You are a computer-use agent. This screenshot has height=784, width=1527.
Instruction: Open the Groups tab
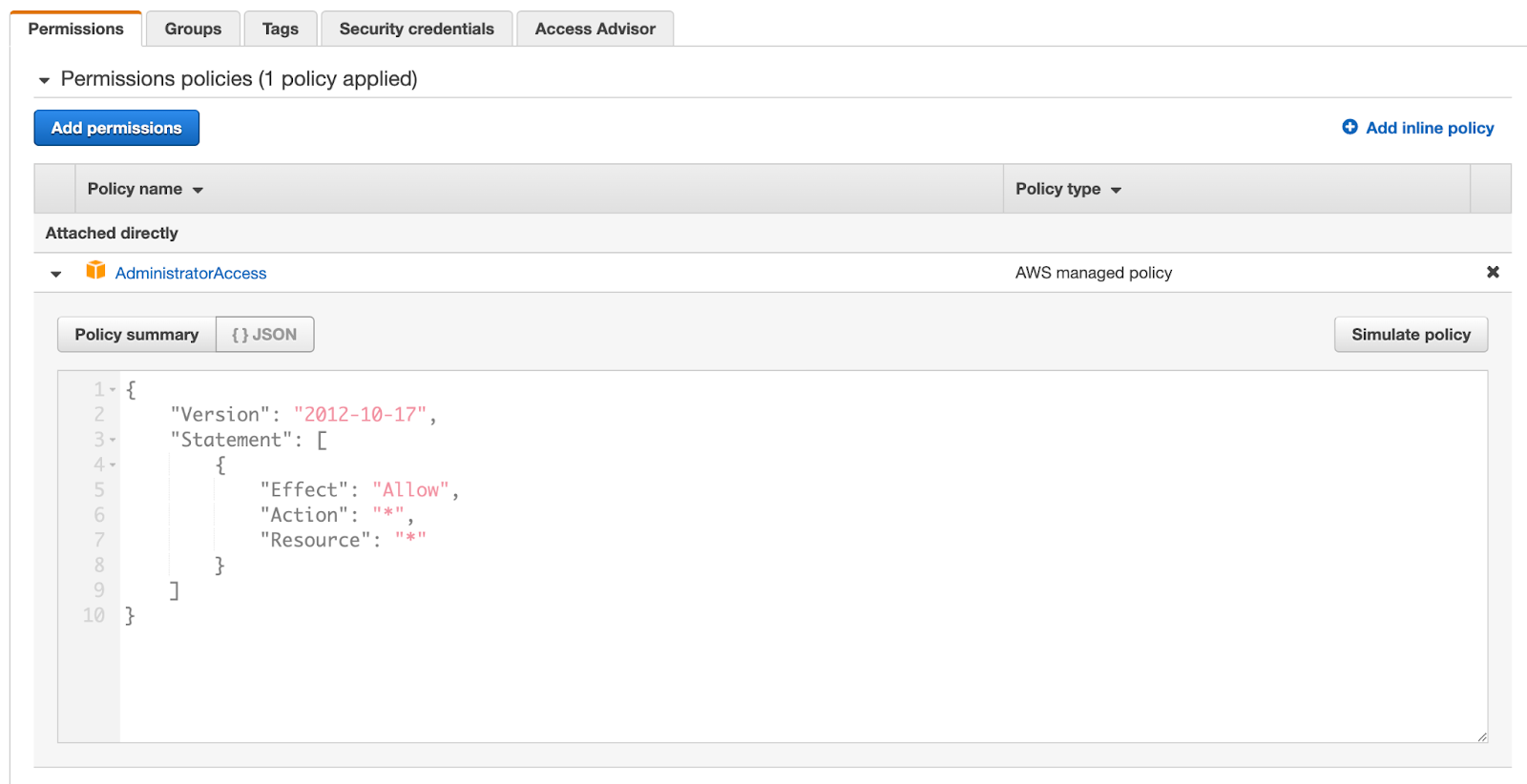tap(193, 29)
